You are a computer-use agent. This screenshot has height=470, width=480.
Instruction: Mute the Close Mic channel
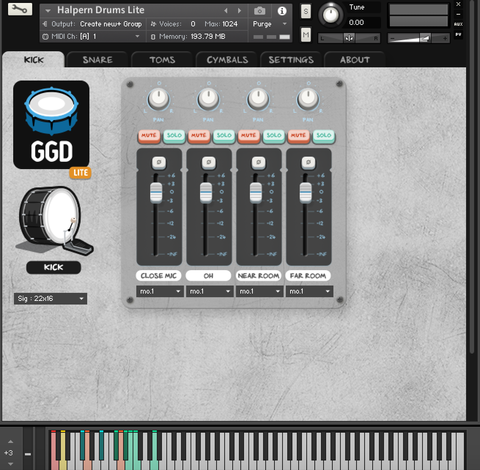pos(149,136)
